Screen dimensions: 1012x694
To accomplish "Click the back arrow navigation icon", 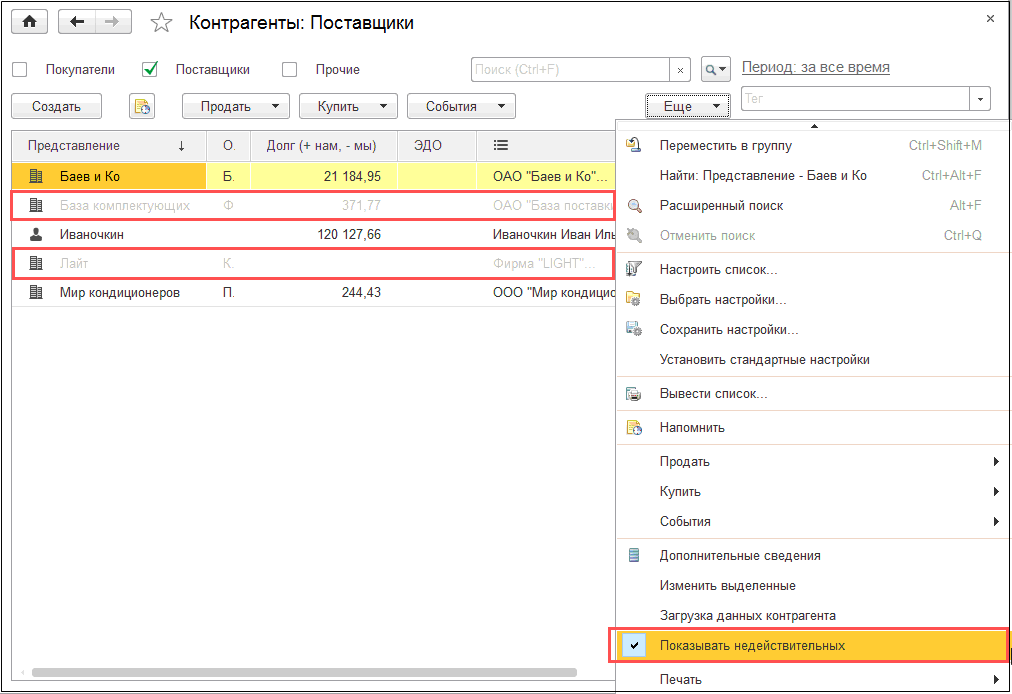I will tap(77, 22).
